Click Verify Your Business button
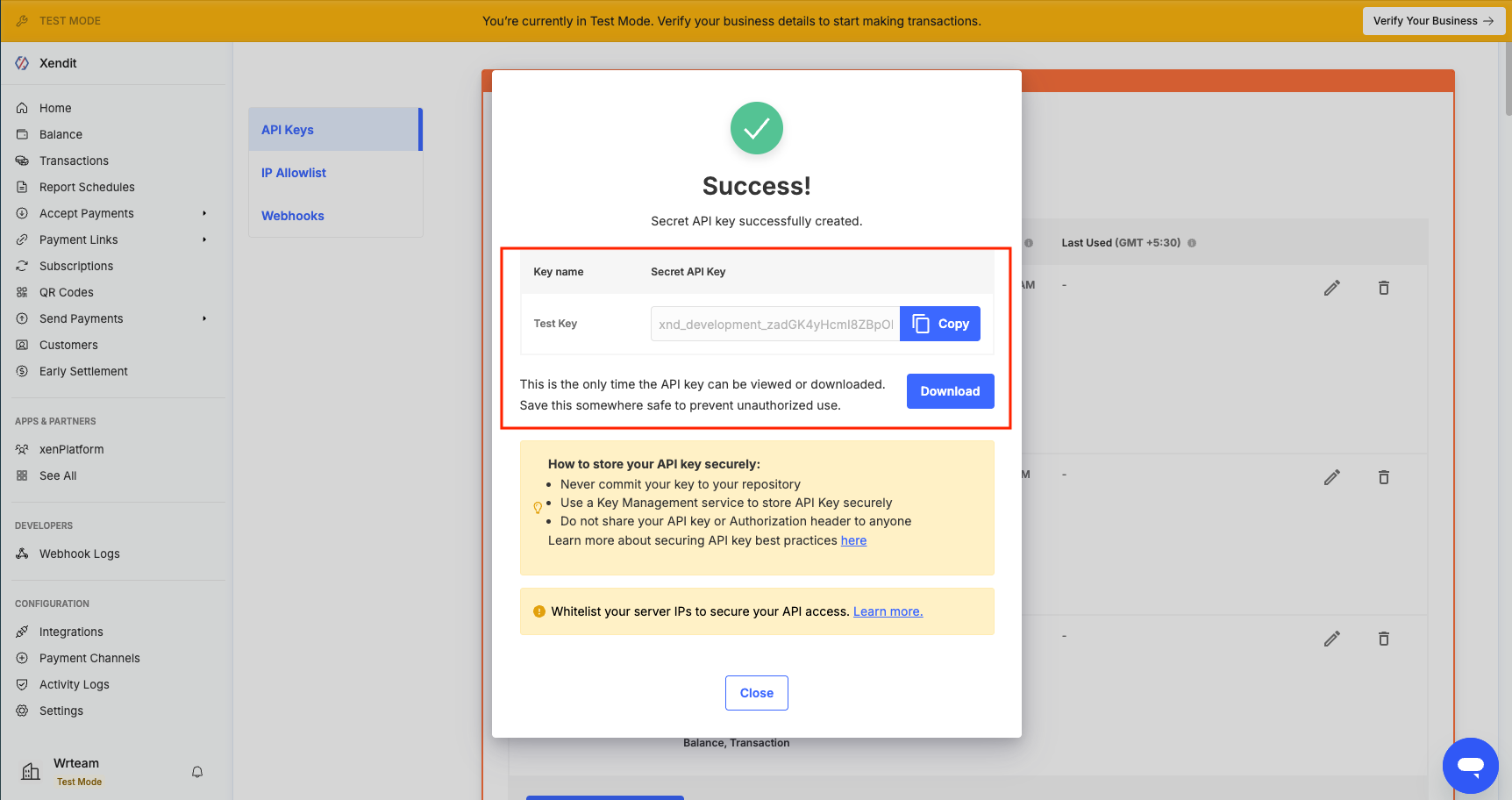Screen dimensions: 1512x800 coord(1433,21)
